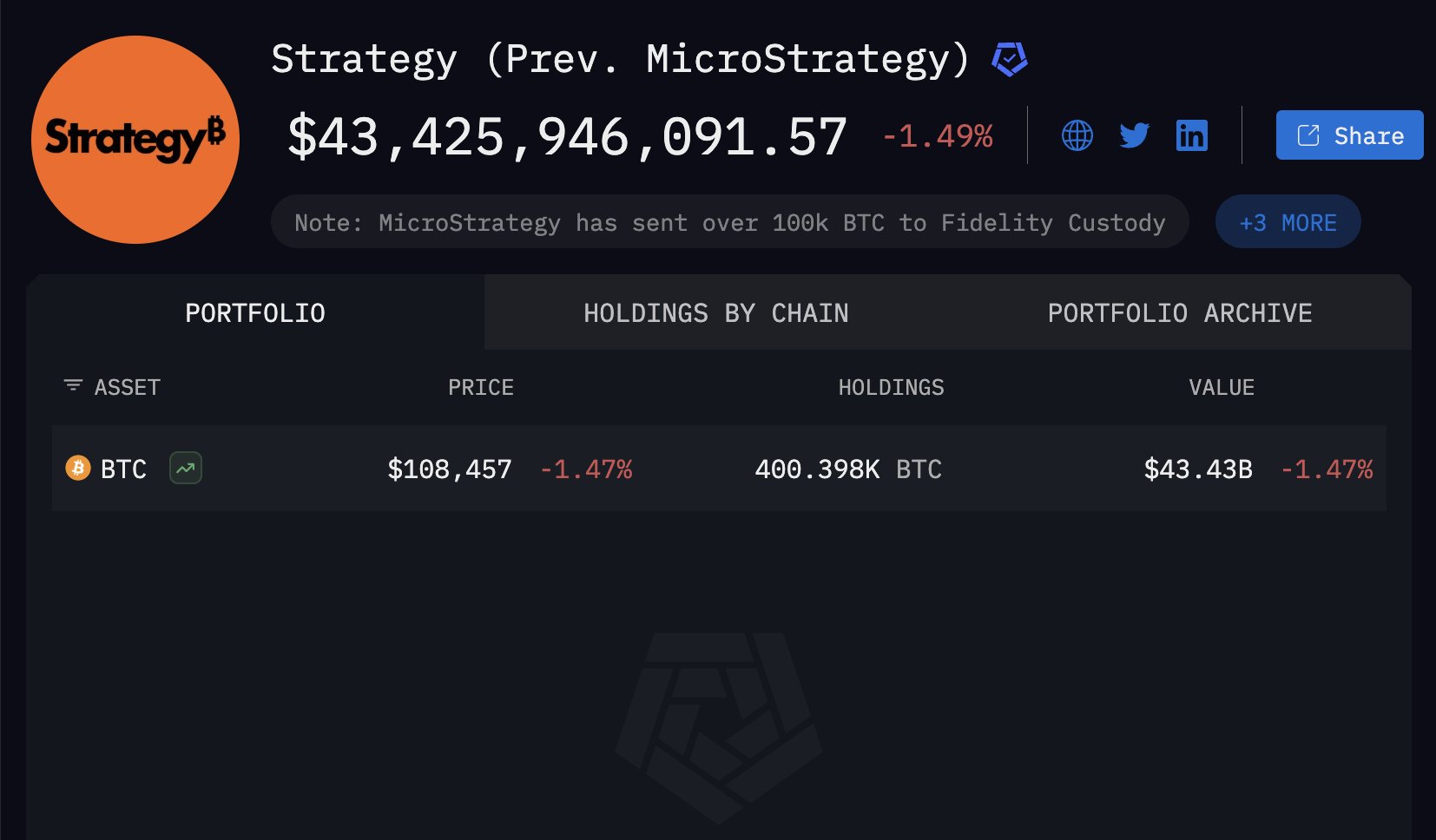Click the Fidelity Custody note pill
This screenshot has width=1436, height=840.
[x=729, y=222]
